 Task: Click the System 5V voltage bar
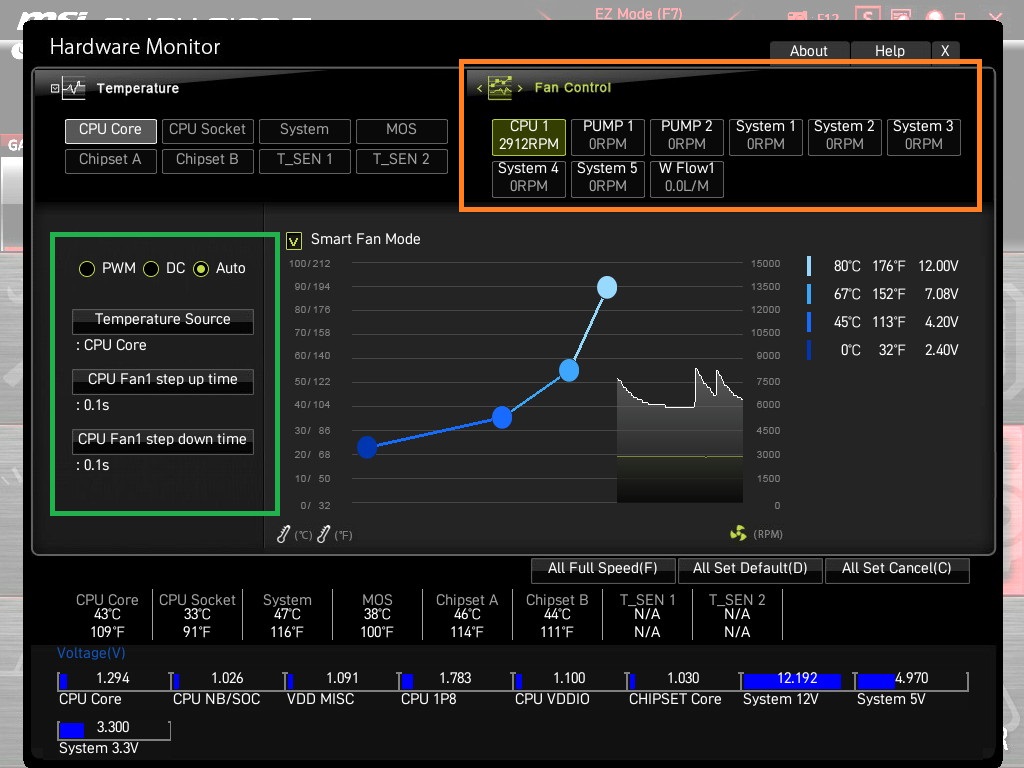(x=911, y=680)
